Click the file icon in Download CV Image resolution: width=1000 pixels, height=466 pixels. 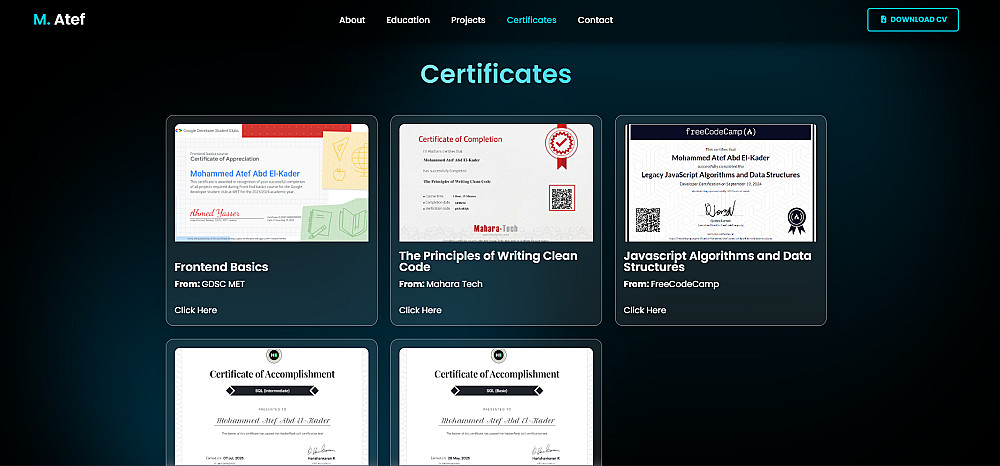(x=883, y=20)
